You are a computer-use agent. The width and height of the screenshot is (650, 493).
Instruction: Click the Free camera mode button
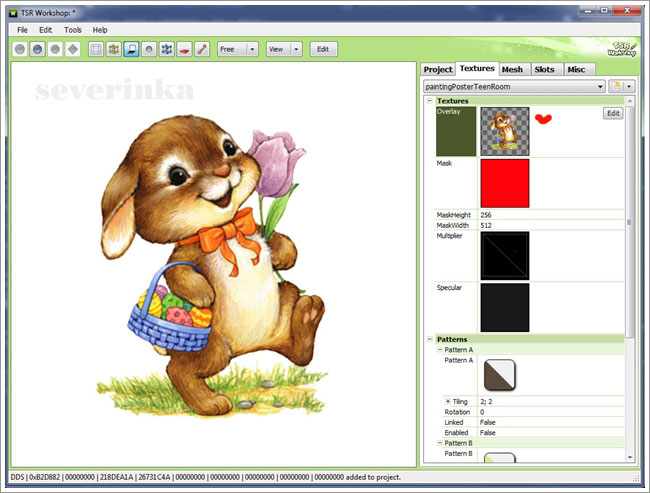[232, 49]
